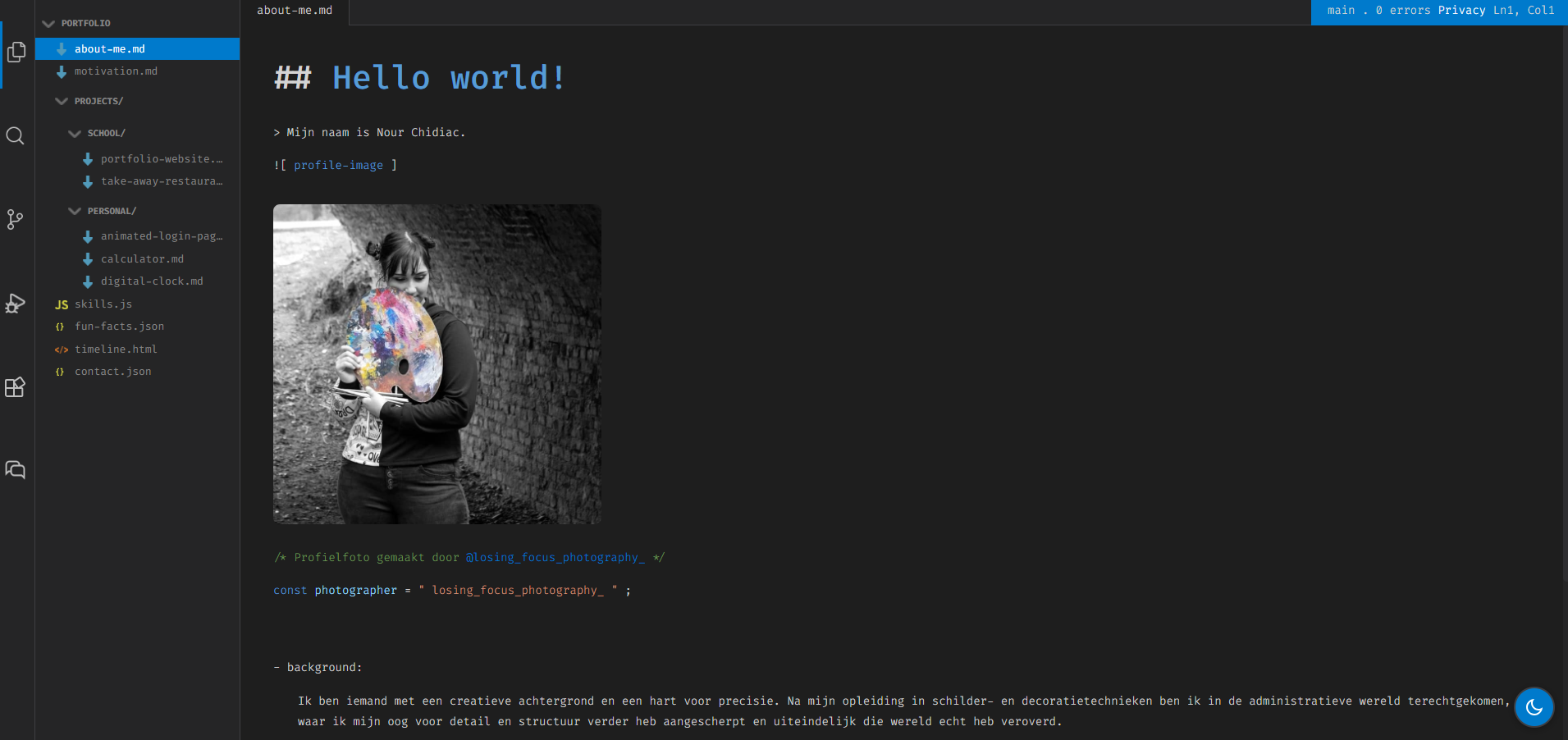Image resolution: width=1568 pixels, height=740 pixels.
Task: Open the profile-image link in the markdown
Action: click(x=338, y=165)
